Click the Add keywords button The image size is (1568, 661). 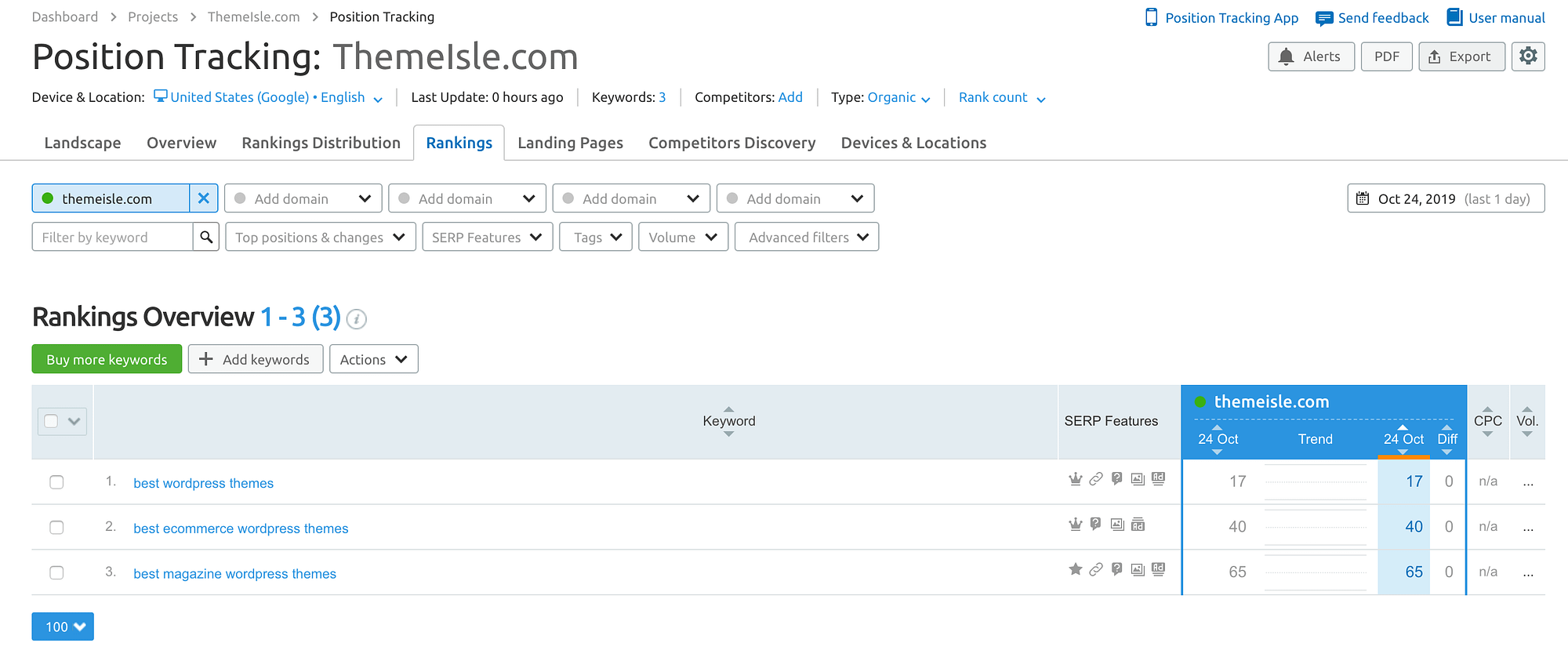coord(256,359)
